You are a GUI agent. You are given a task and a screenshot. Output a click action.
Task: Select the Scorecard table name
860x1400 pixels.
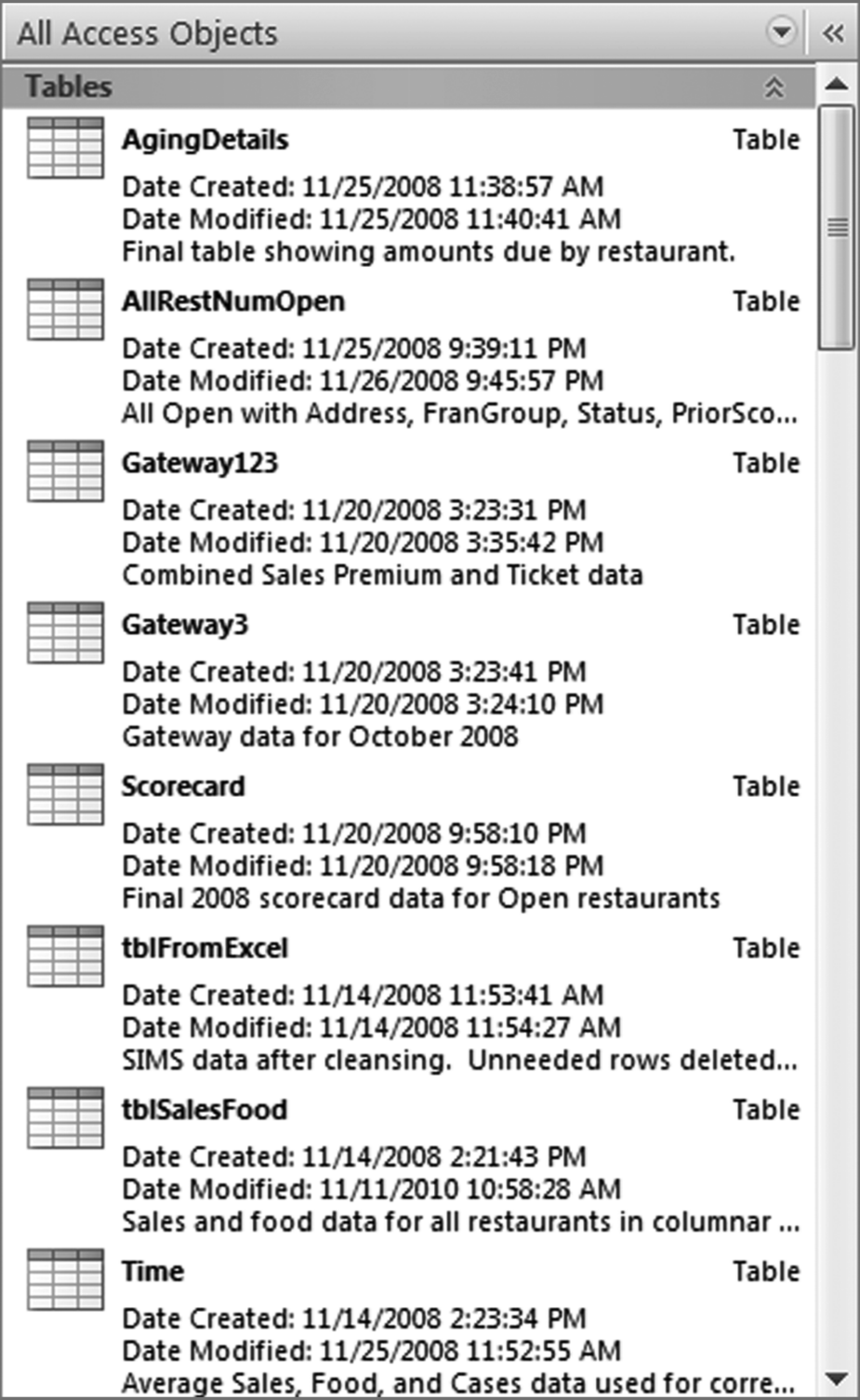(183, 786)
